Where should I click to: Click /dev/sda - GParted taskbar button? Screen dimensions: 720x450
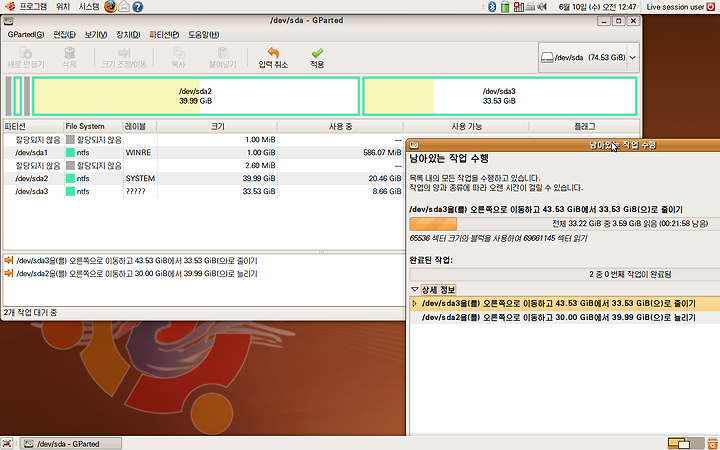click(72, 444)
